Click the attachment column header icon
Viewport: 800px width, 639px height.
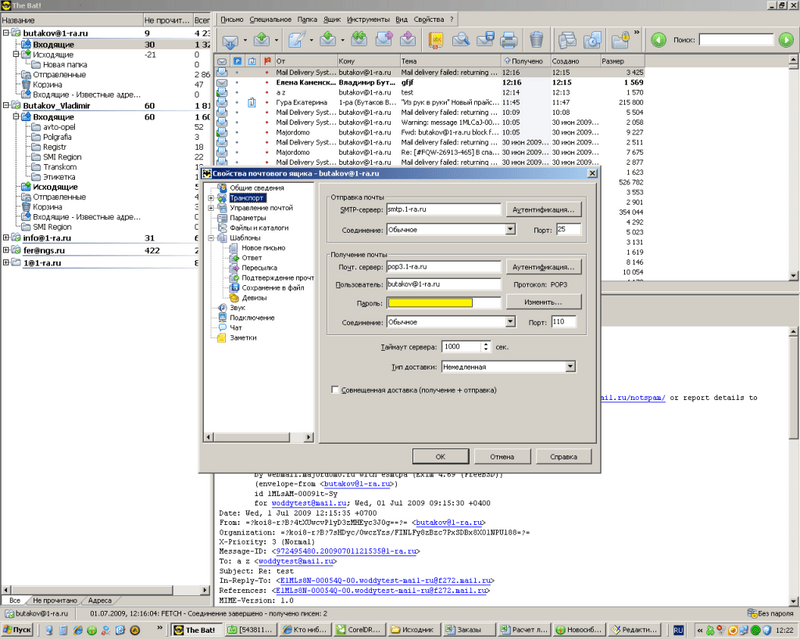click(252, 61)
